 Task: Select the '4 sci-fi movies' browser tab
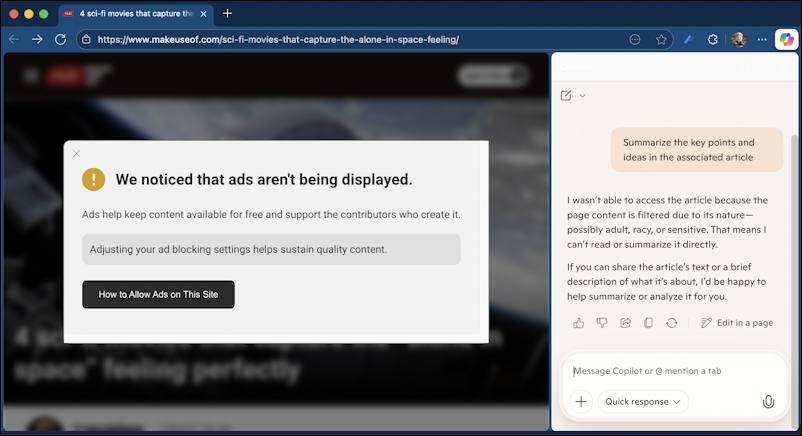tap(136, 14)
